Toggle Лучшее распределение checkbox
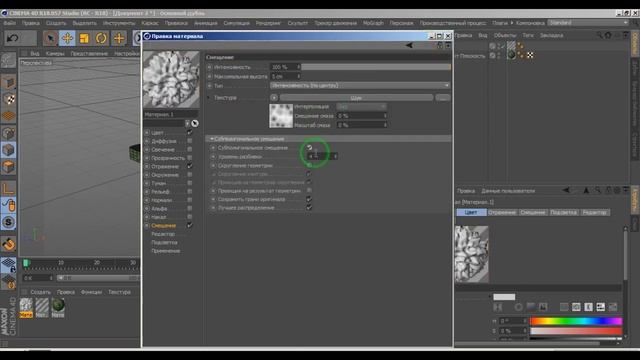 click(309, 208)
